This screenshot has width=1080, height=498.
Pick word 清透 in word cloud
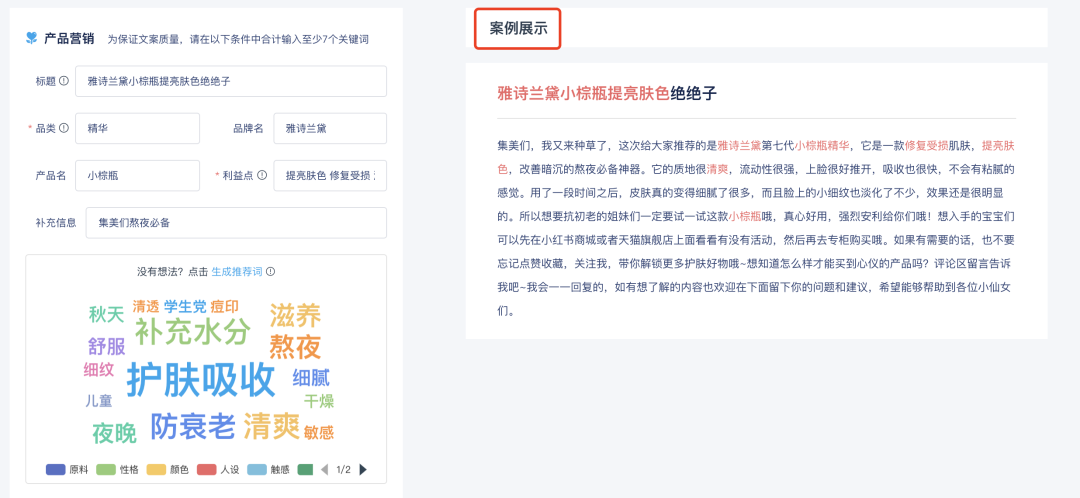[x=146, y=306]
